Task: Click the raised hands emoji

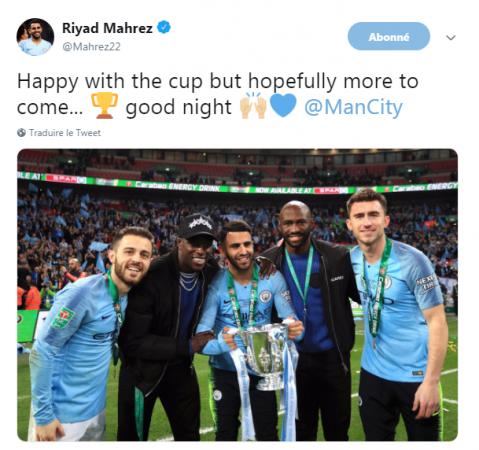Action: (x=253, y=106)
